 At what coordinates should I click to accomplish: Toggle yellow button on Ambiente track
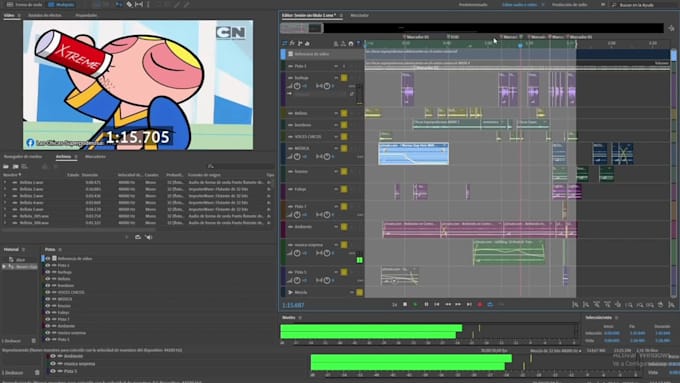(344, 227)
